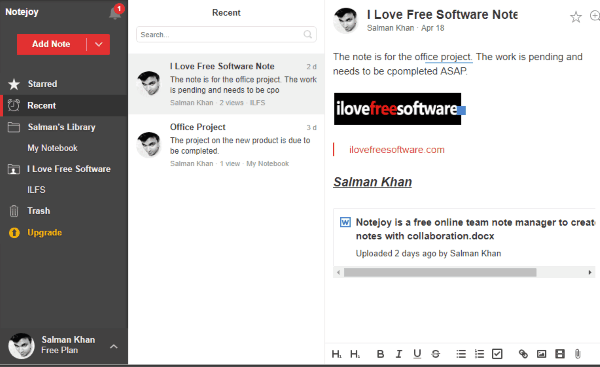This screenshot has width=600, height=367.
Task: Open the ilovefreesoftware.com link
Action: click(397, 150)
